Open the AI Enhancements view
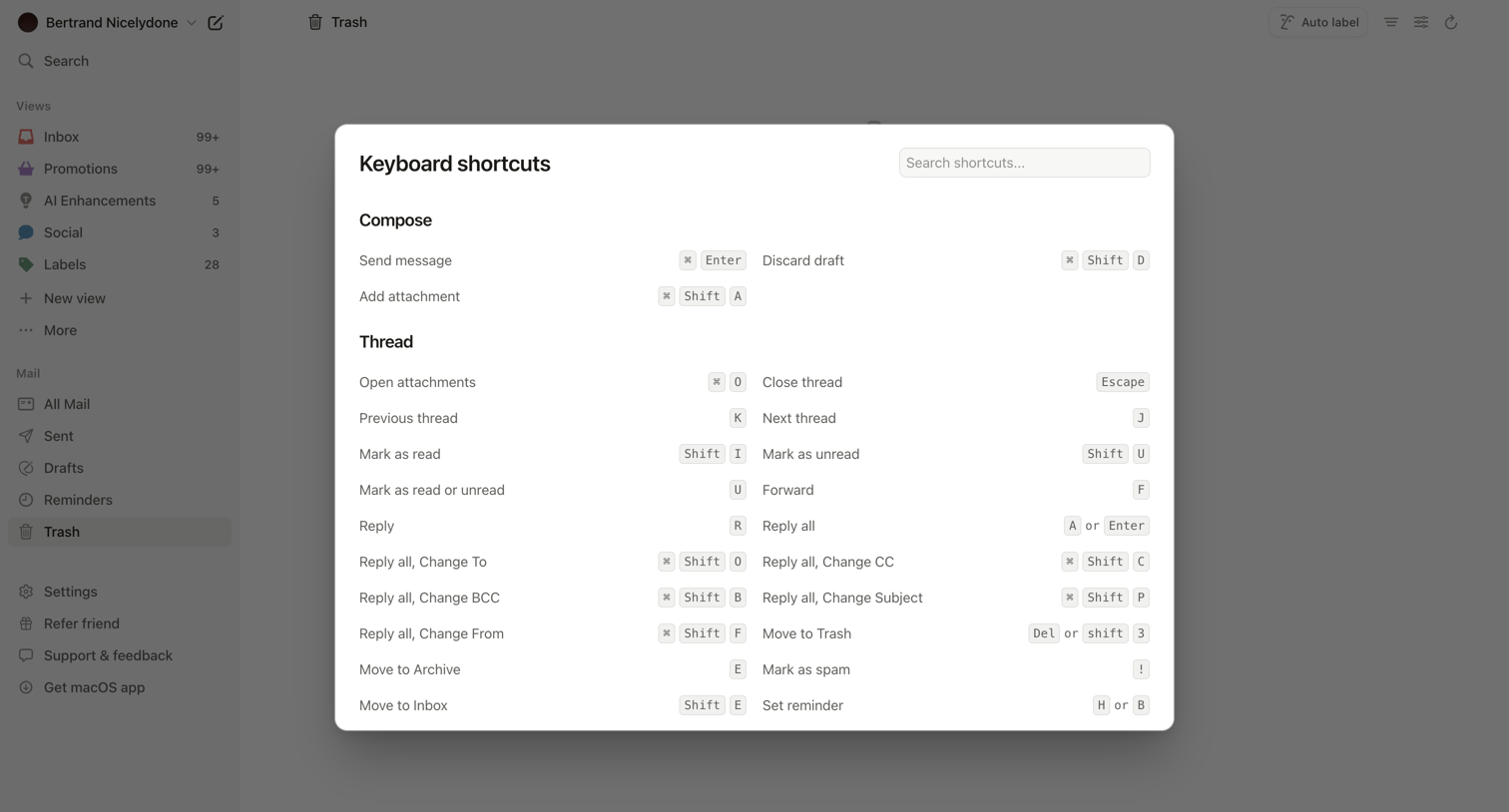This screenshot has height=812, width=1509. [120, 201]
